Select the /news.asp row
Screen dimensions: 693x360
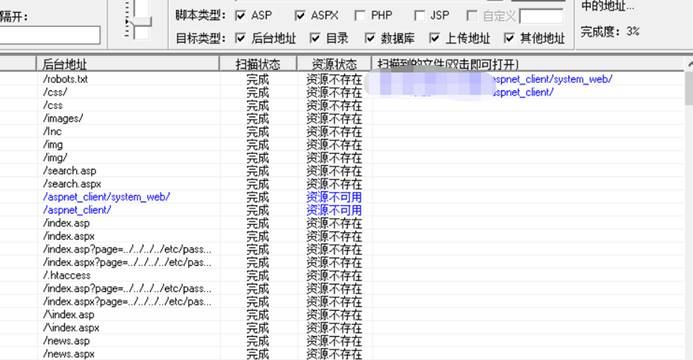tap(66, 341)
